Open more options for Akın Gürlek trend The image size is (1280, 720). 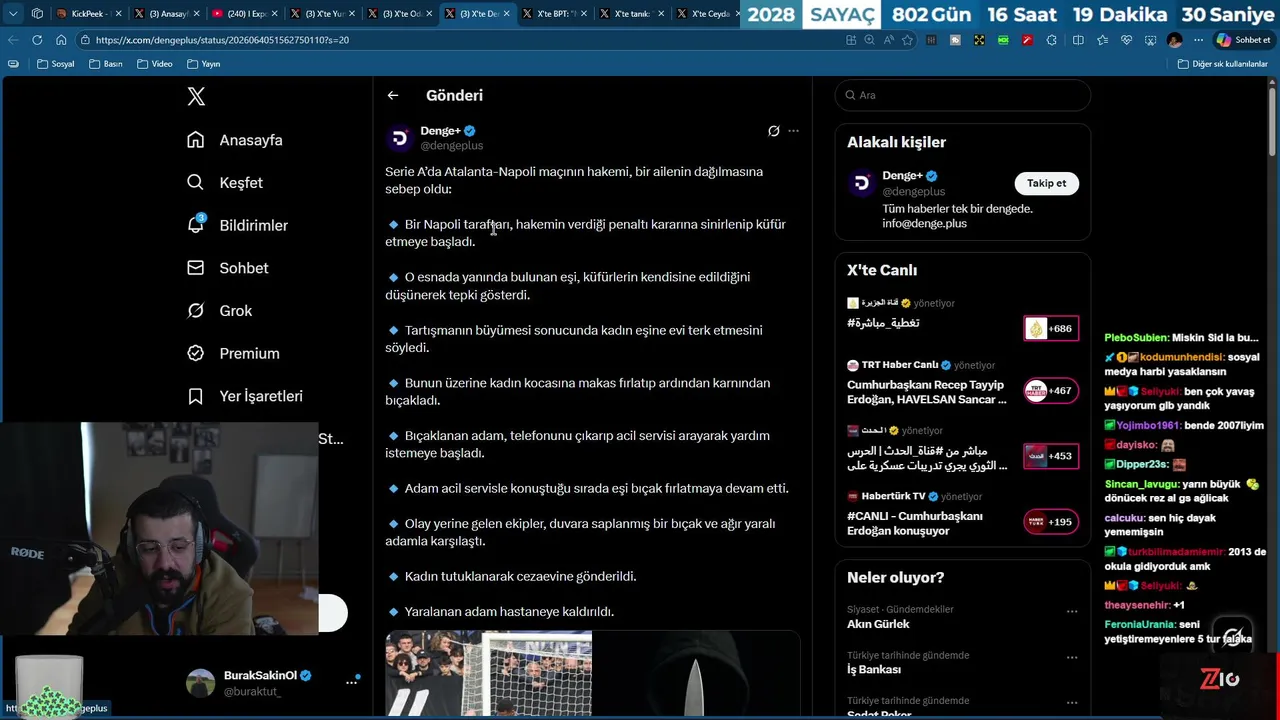(1072, 611)
